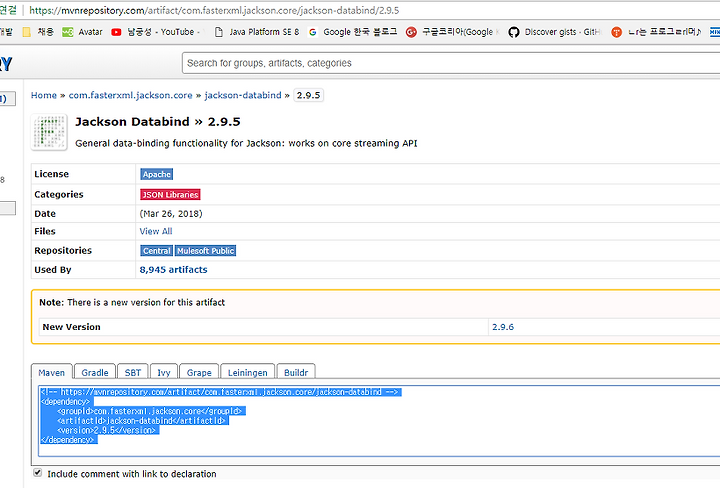Switch to the Buildr tab
The width and height of the screenshot is (720, 488).
[x=296, y=372]
